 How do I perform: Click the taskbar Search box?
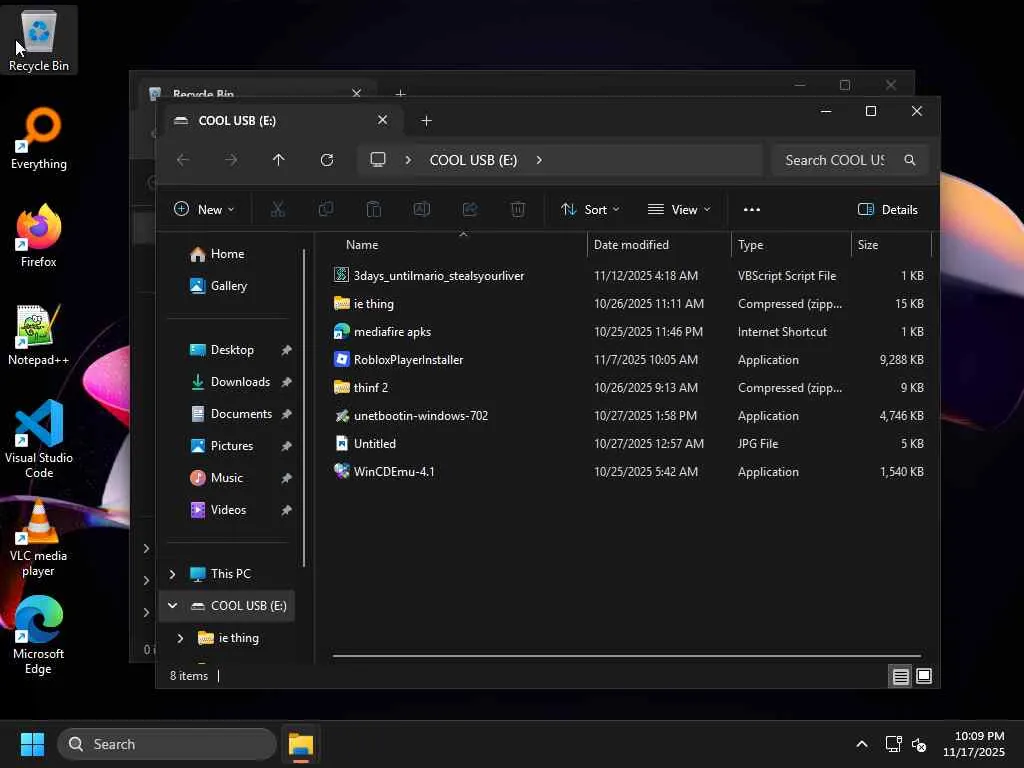(167, 744)
